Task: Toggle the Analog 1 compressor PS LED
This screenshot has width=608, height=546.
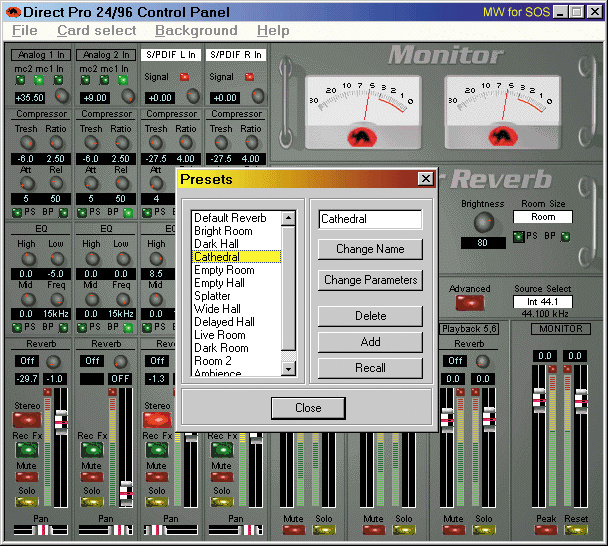Action: (14, 212)
